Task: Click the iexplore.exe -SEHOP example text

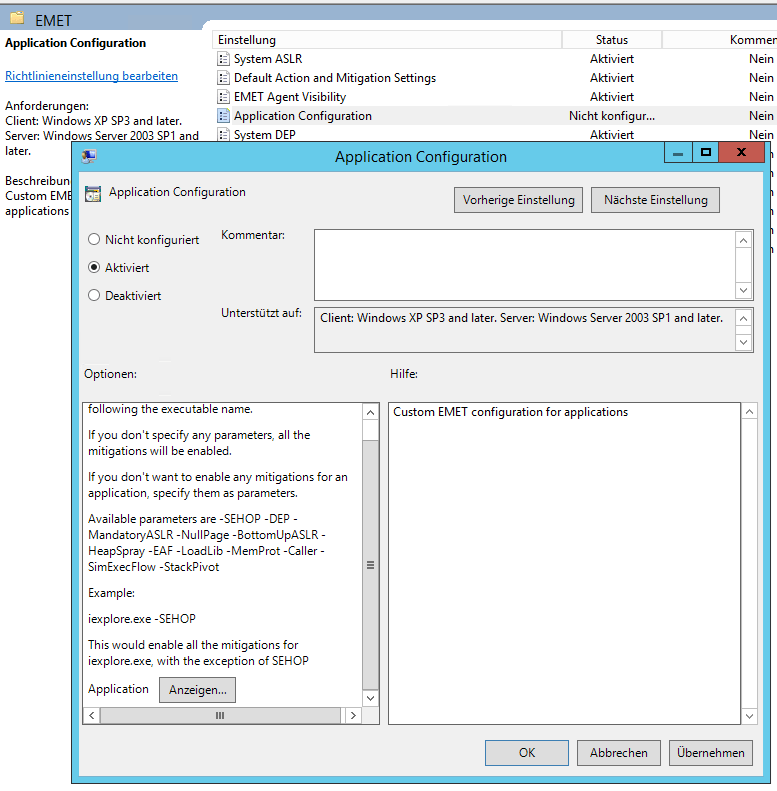Action: (x=142, y=619)
